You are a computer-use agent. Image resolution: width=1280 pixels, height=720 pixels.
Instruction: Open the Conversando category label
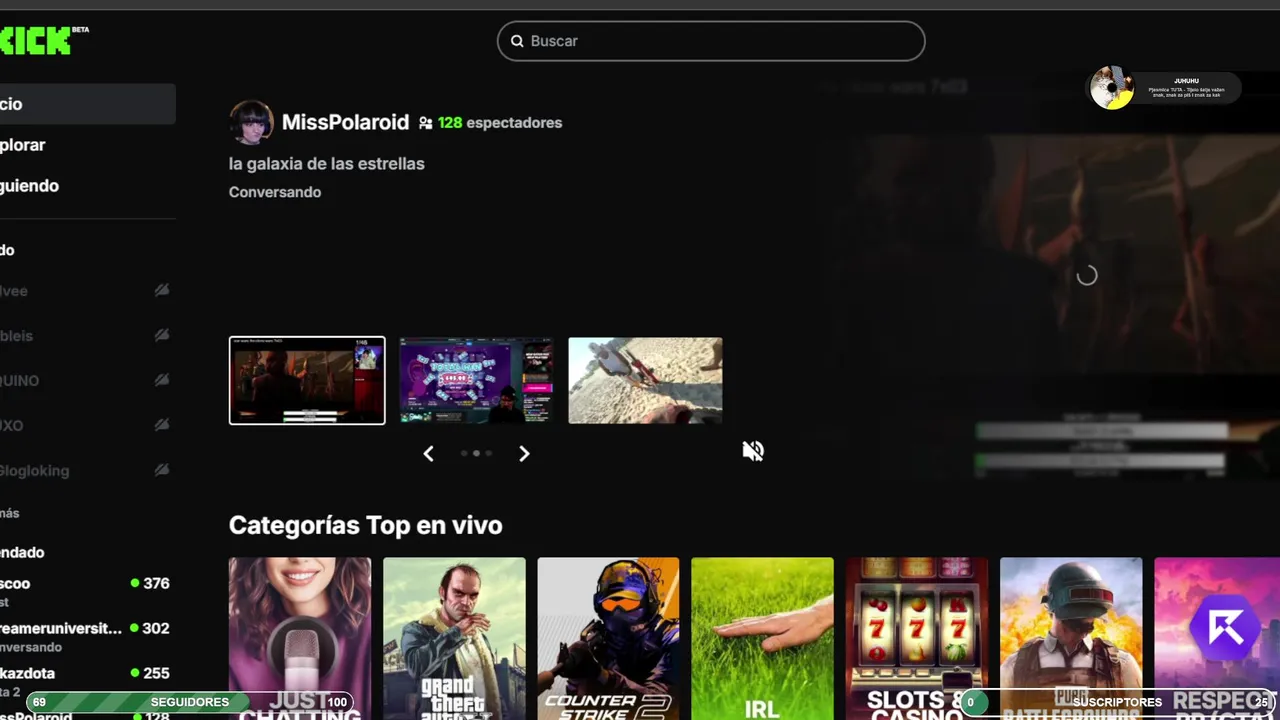tap(275, 192)
